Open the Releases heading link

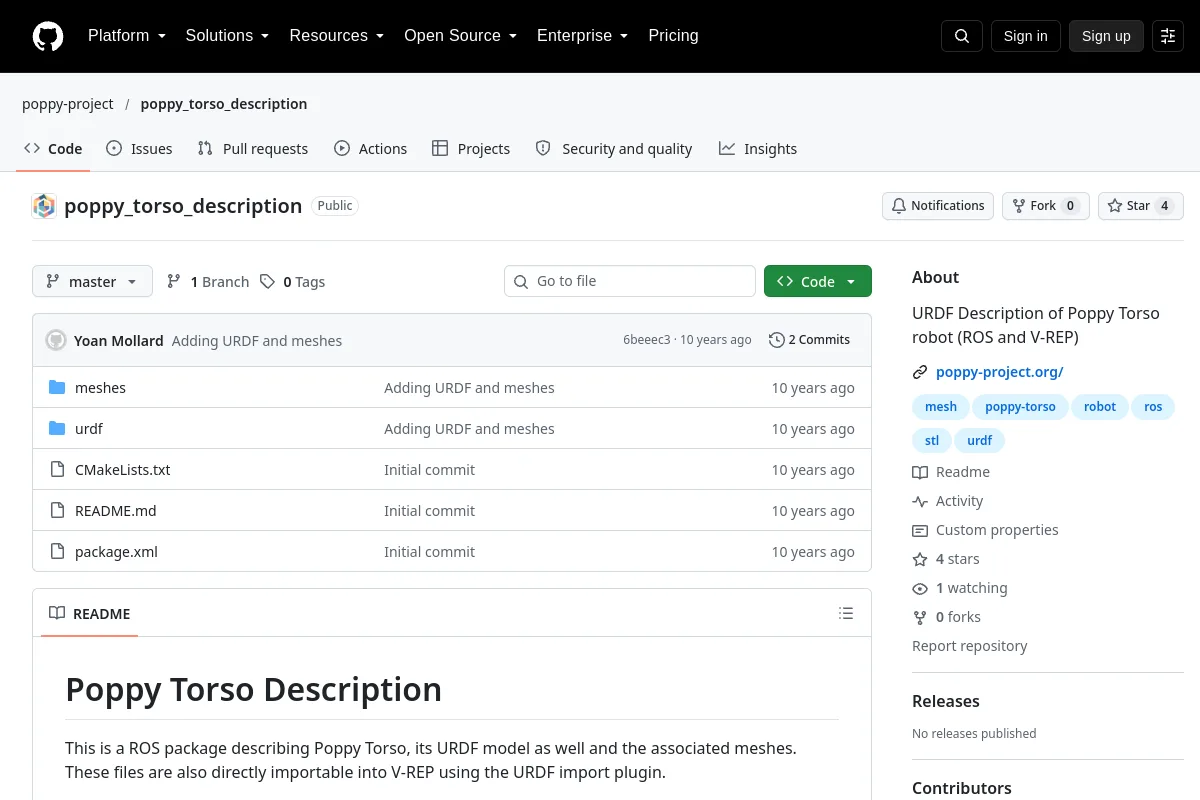click(946, 701)
